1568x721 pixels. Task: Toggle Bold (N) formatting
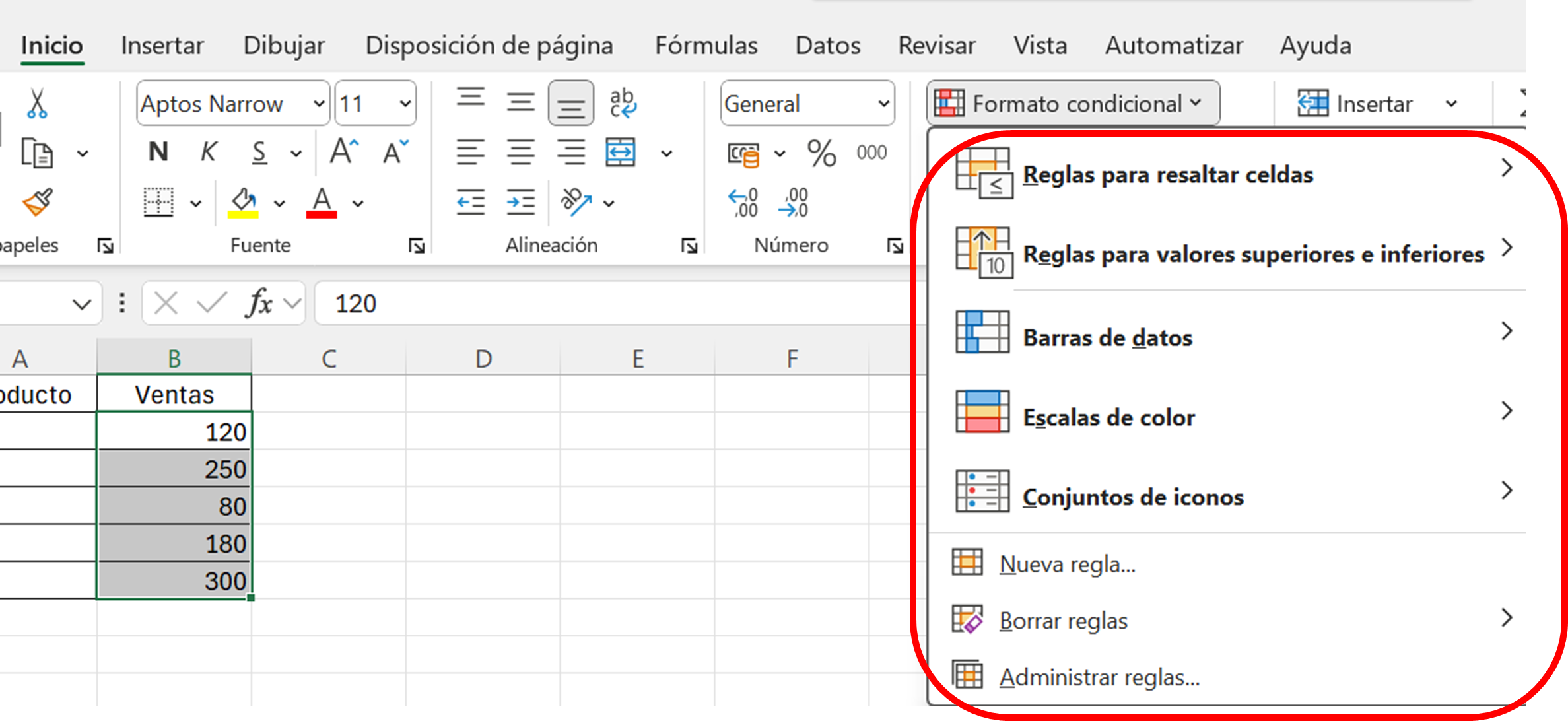(x=158, y=153)
